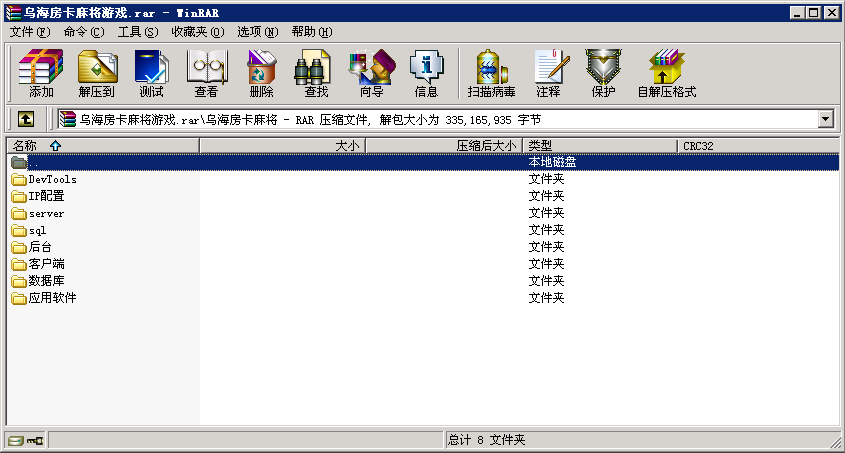Start the 向导 (Wizard) tool

coord(371,73)
